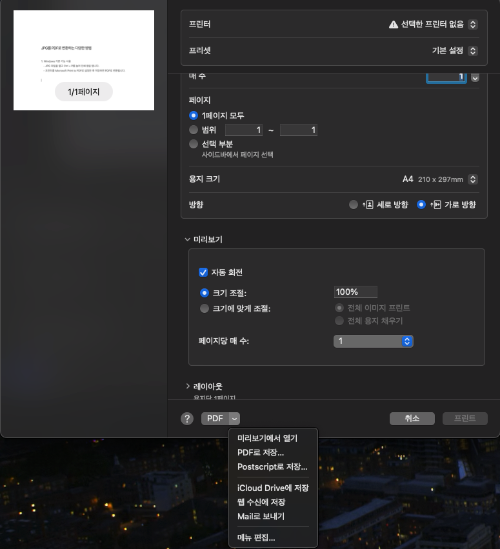Click the 취소 cancel button
Screen dimensions: 500x549
coord(412,418)
